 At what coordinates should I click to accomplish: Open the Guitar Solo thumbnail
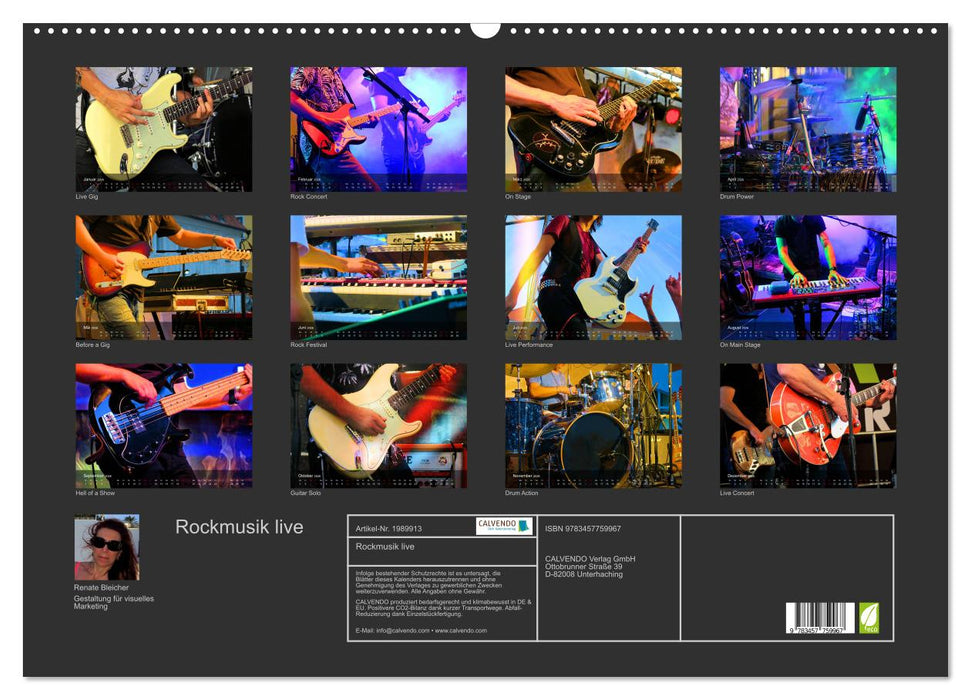378,425
